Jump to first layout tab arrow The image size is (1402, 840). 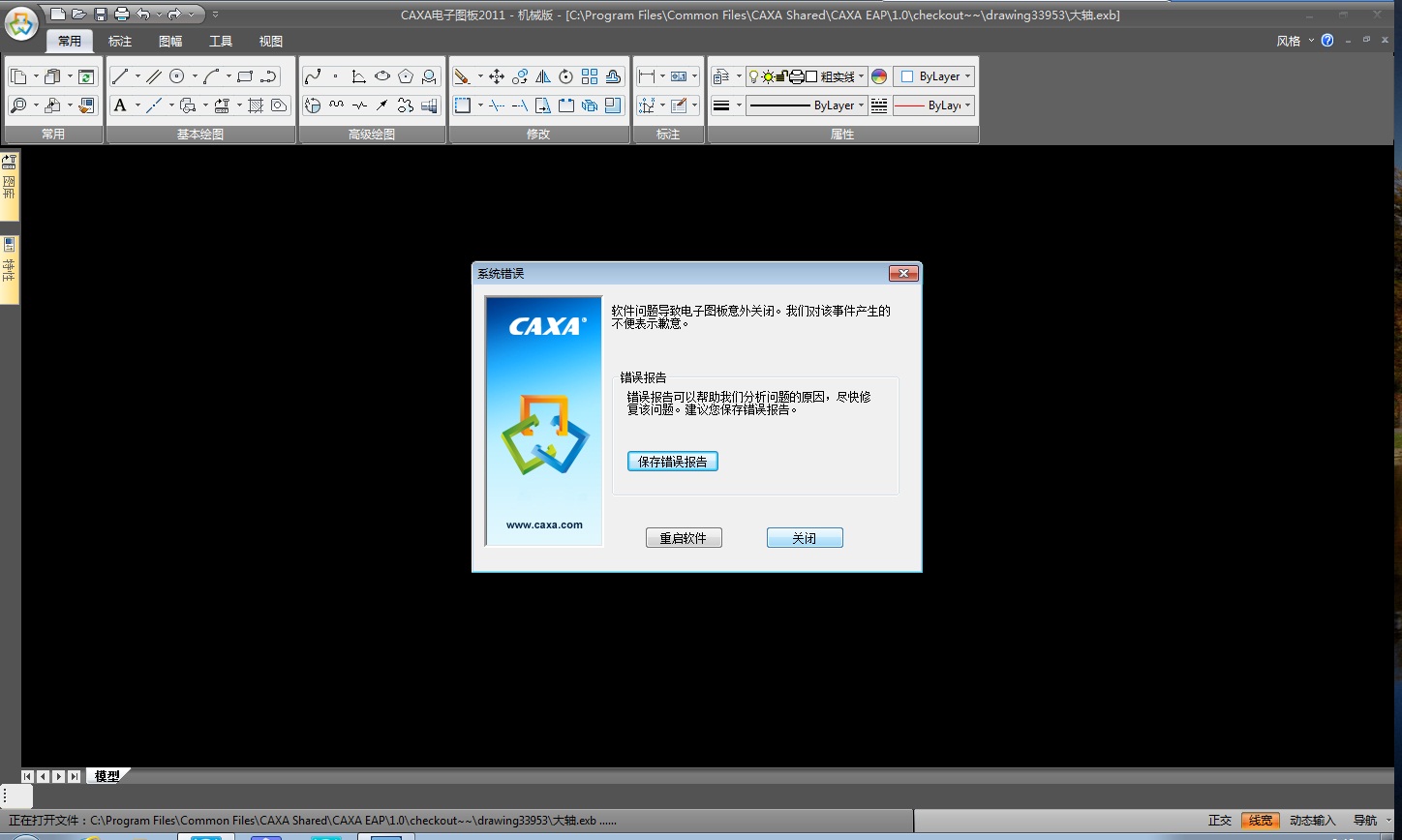tap(27, 776)
